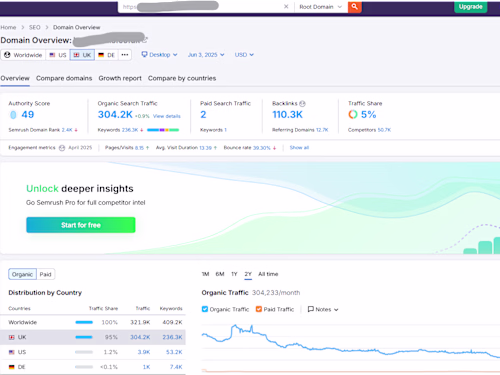Image resolution: width=500 pixels, height=375 pixels.
Task: Click the Traffic Share 5% value
Action: point(369,115)
